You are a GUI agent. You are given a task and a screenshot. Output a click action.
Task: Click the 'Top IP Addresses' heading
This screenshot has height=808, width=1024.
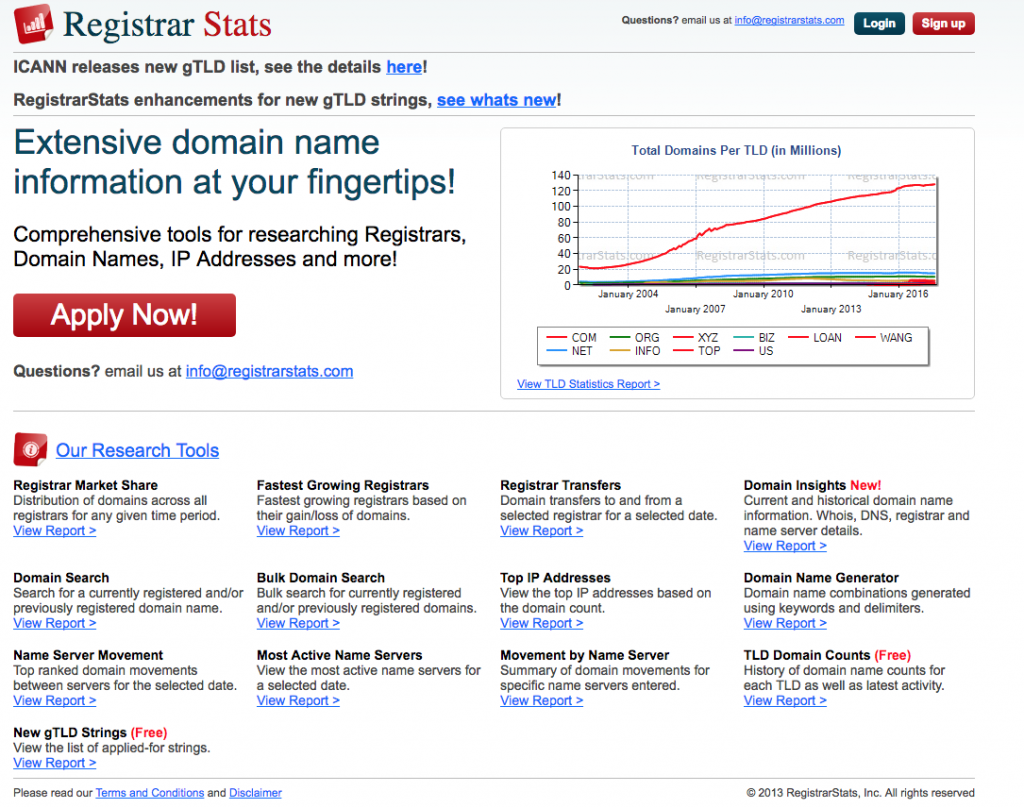(555, 578)
